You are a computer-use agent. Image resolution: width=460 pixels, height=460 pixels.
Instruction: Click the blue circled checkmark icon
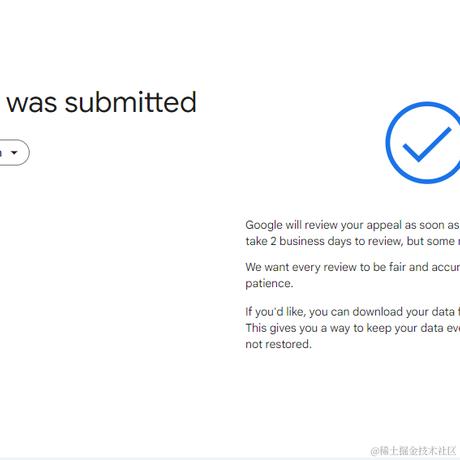point(423,143)
